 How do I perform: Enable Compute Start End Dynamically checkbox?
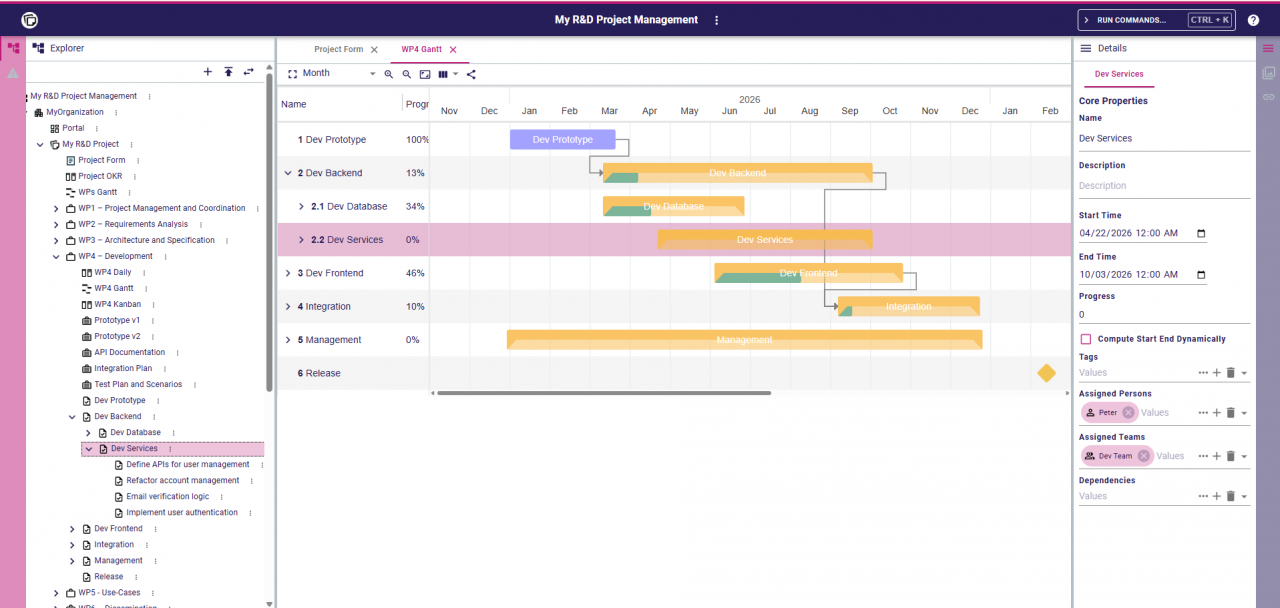[1085, 339]
